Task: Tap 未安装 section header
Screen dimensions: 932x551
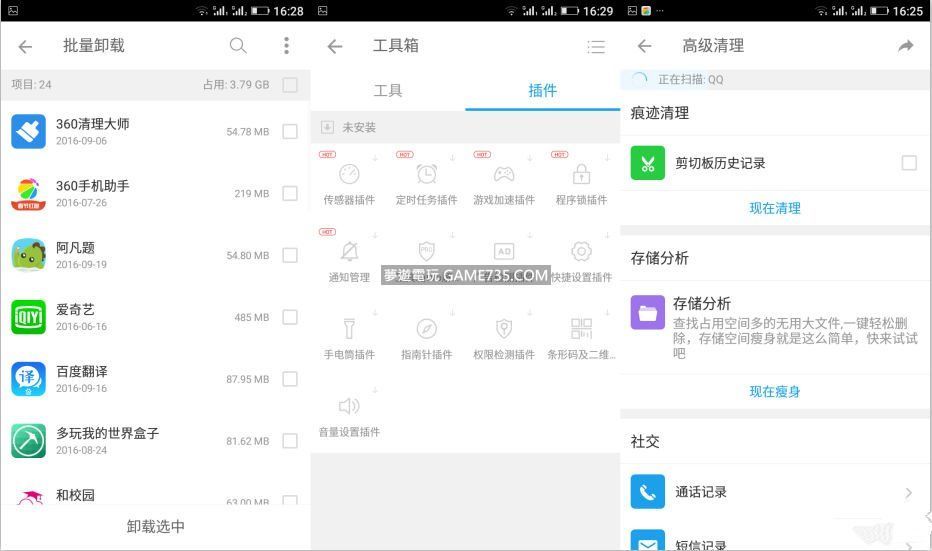Action: tap(465, 127)
